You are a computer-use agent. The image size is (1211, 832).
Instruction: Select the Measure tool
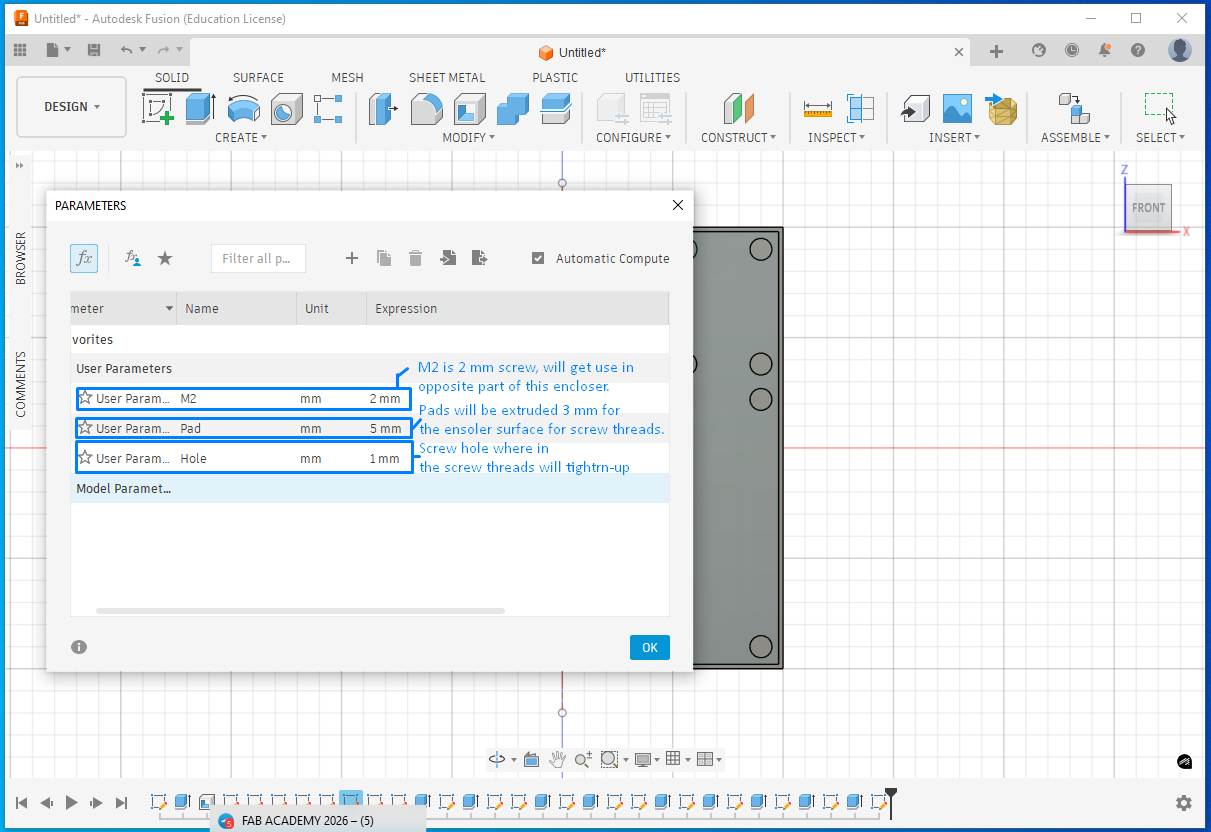coord(817,108)
